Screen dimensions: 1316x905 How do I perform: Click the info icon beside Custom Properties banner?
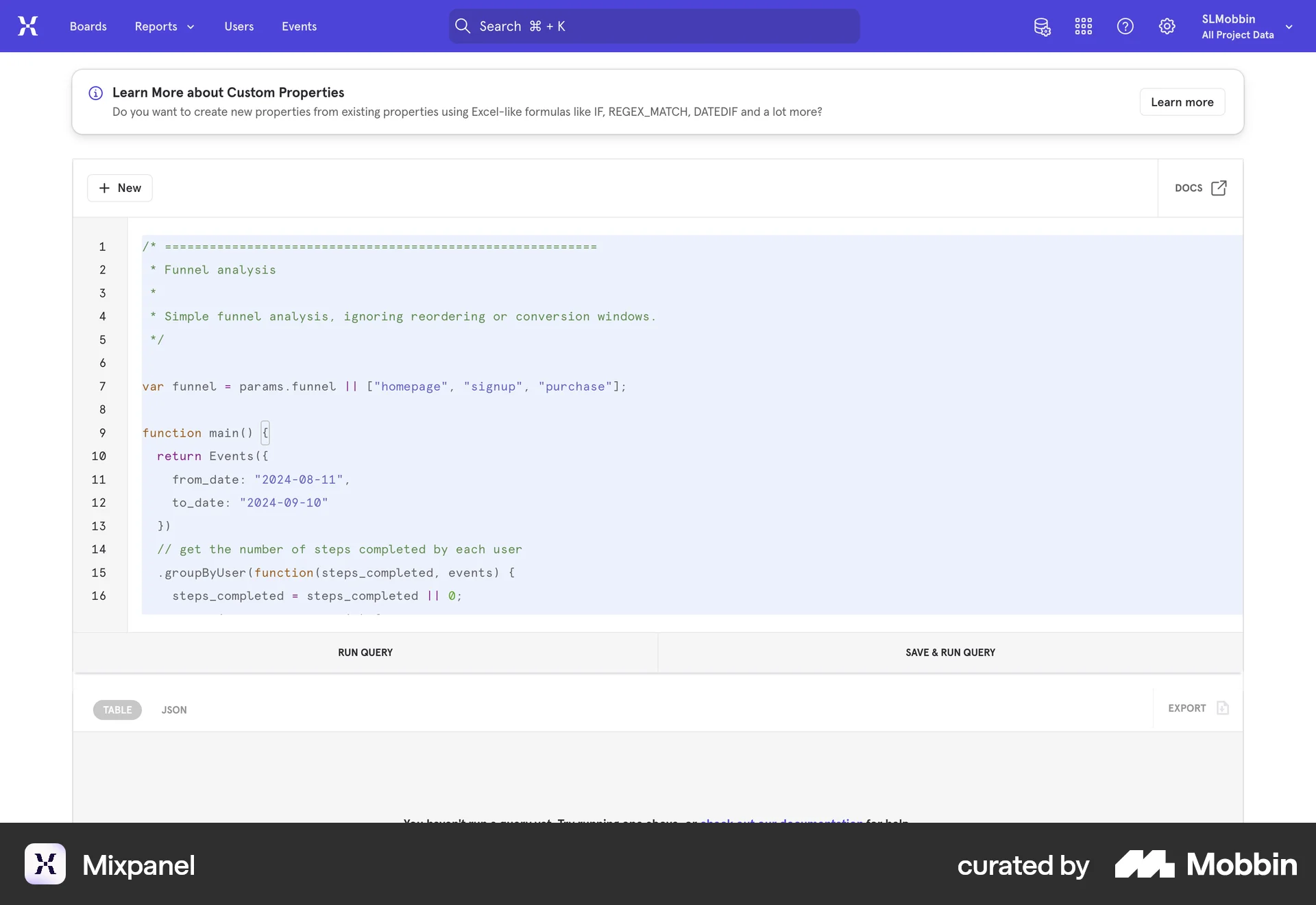95,93
